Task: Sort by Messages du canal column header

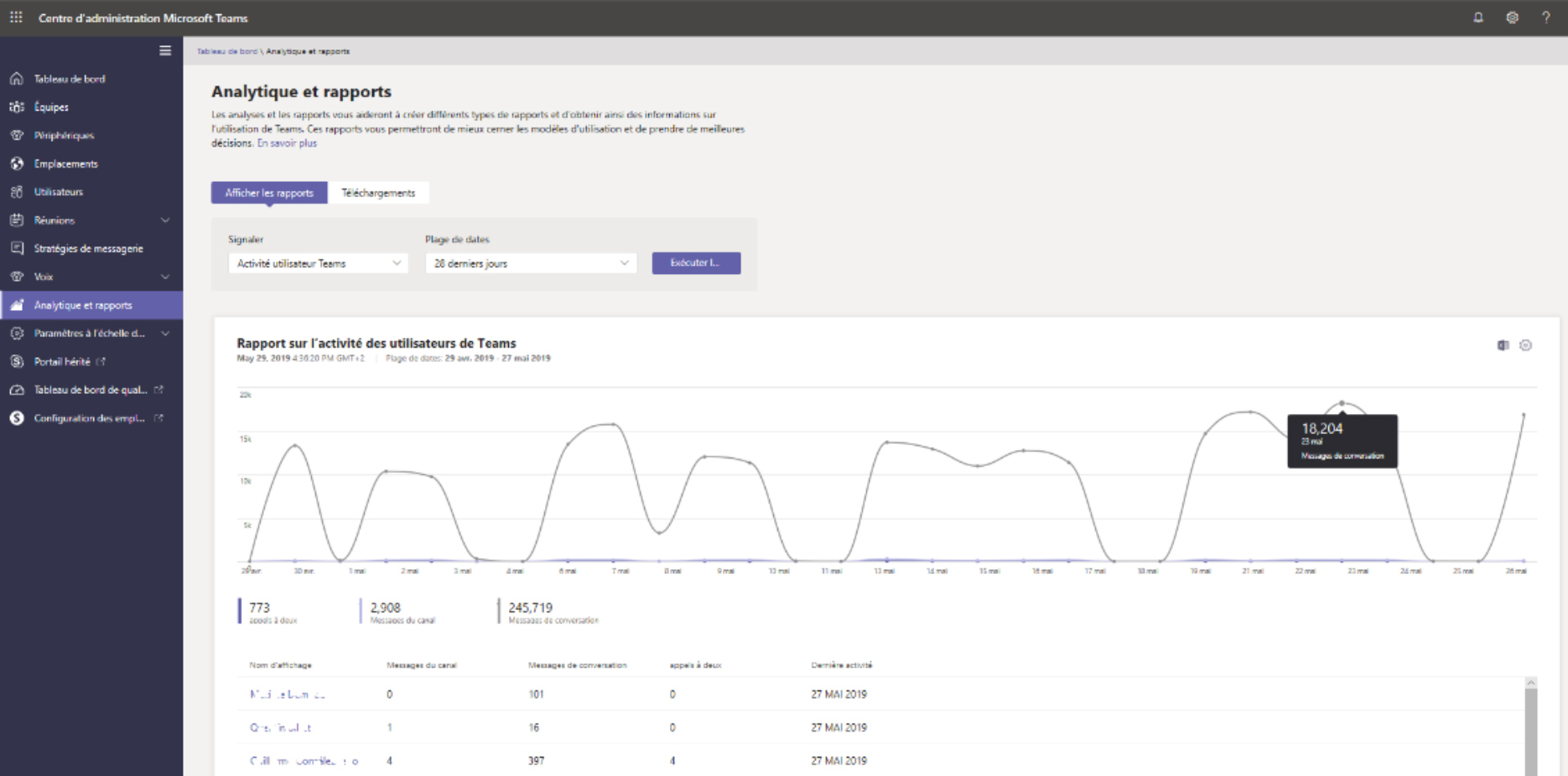Action: coord(421,665)
